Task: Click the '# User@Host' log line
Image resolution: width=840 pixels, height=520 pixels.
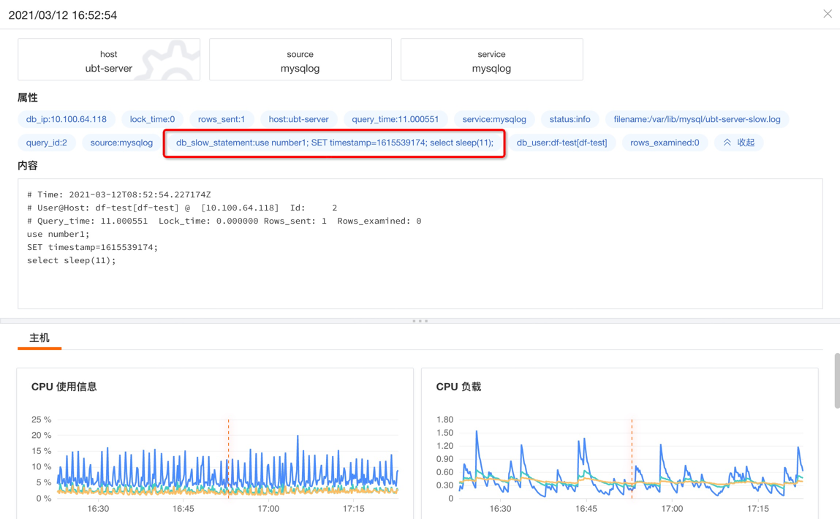Action: (182, 208)
